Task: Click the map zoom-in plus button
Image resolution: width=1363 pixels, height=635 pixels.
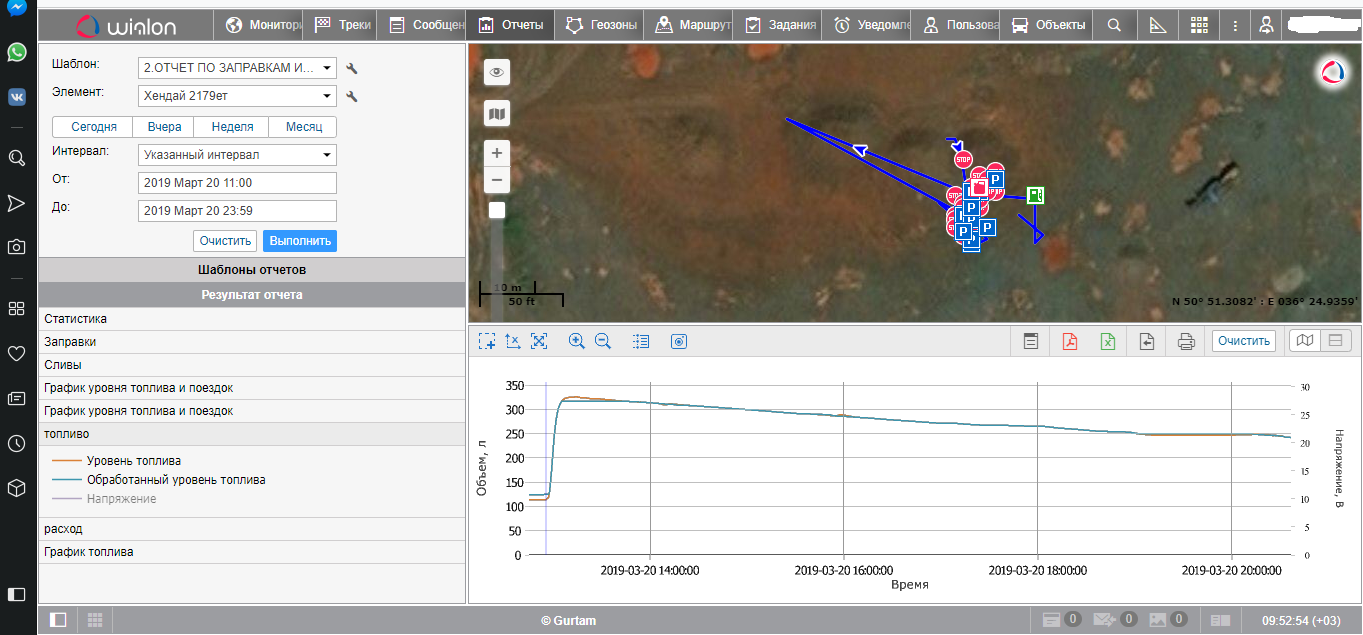Action: [x=497, y=153]
